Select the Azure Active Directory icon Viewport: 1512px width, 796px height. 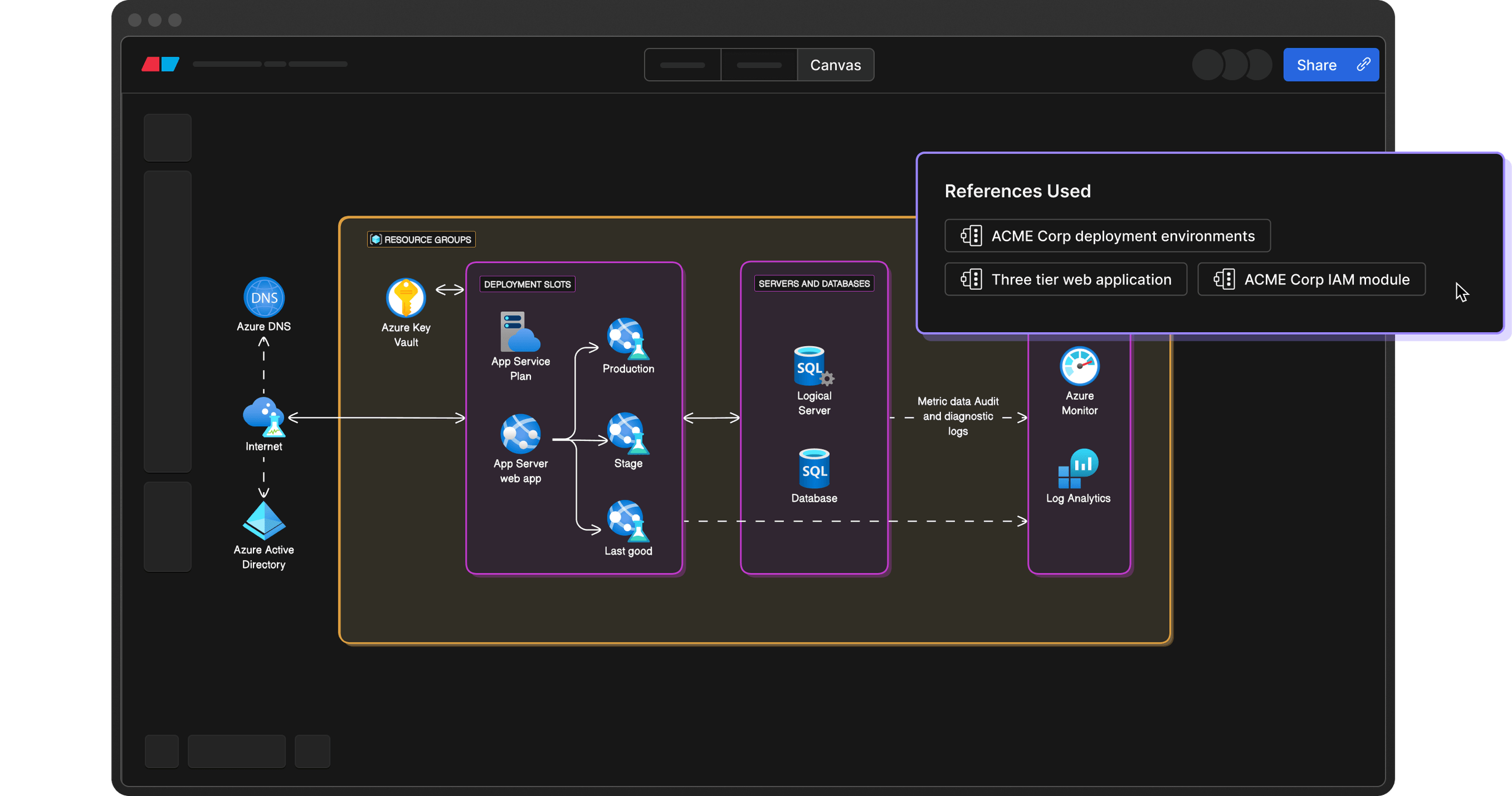click(264, 520)
